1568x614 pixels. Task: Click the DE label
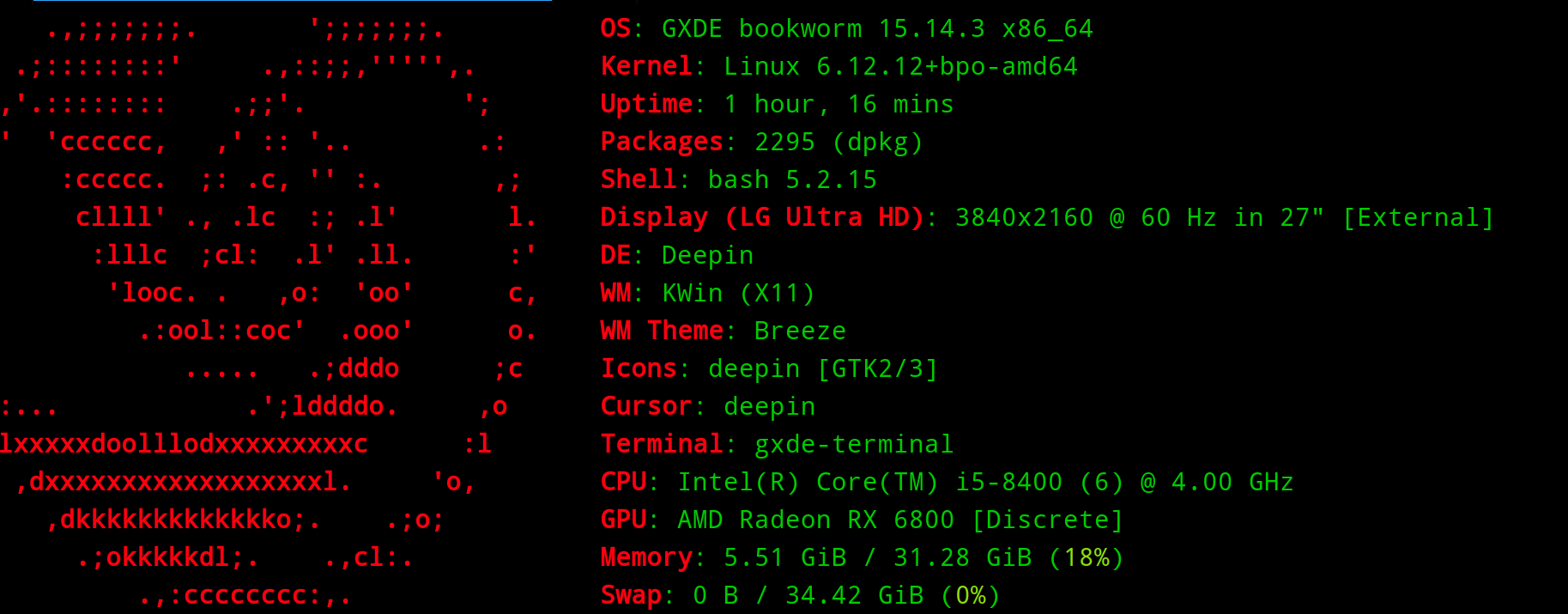pos(615,255)
